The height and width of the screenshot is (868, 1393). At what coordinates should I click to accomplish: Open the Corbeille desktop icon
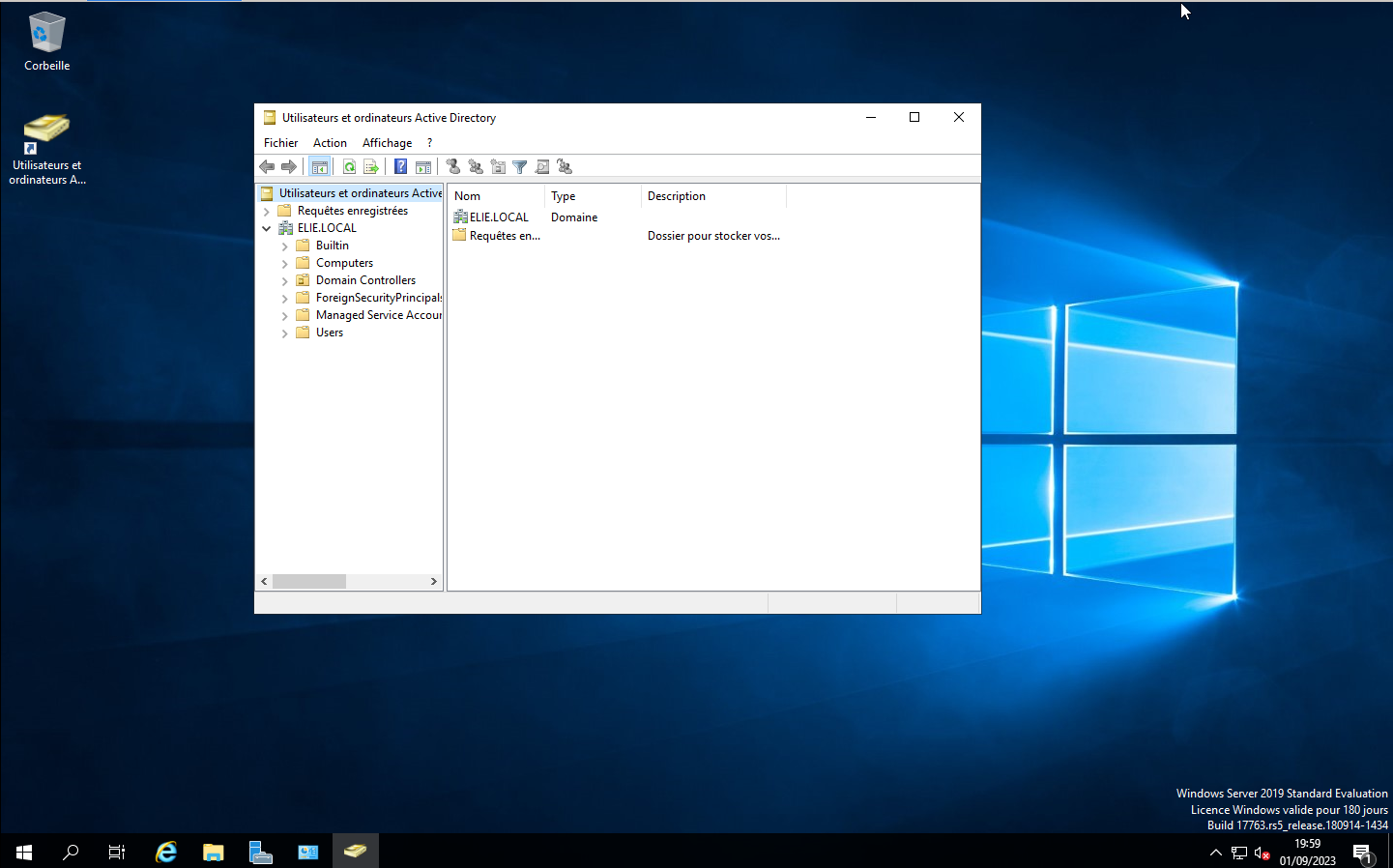[46, 42]
